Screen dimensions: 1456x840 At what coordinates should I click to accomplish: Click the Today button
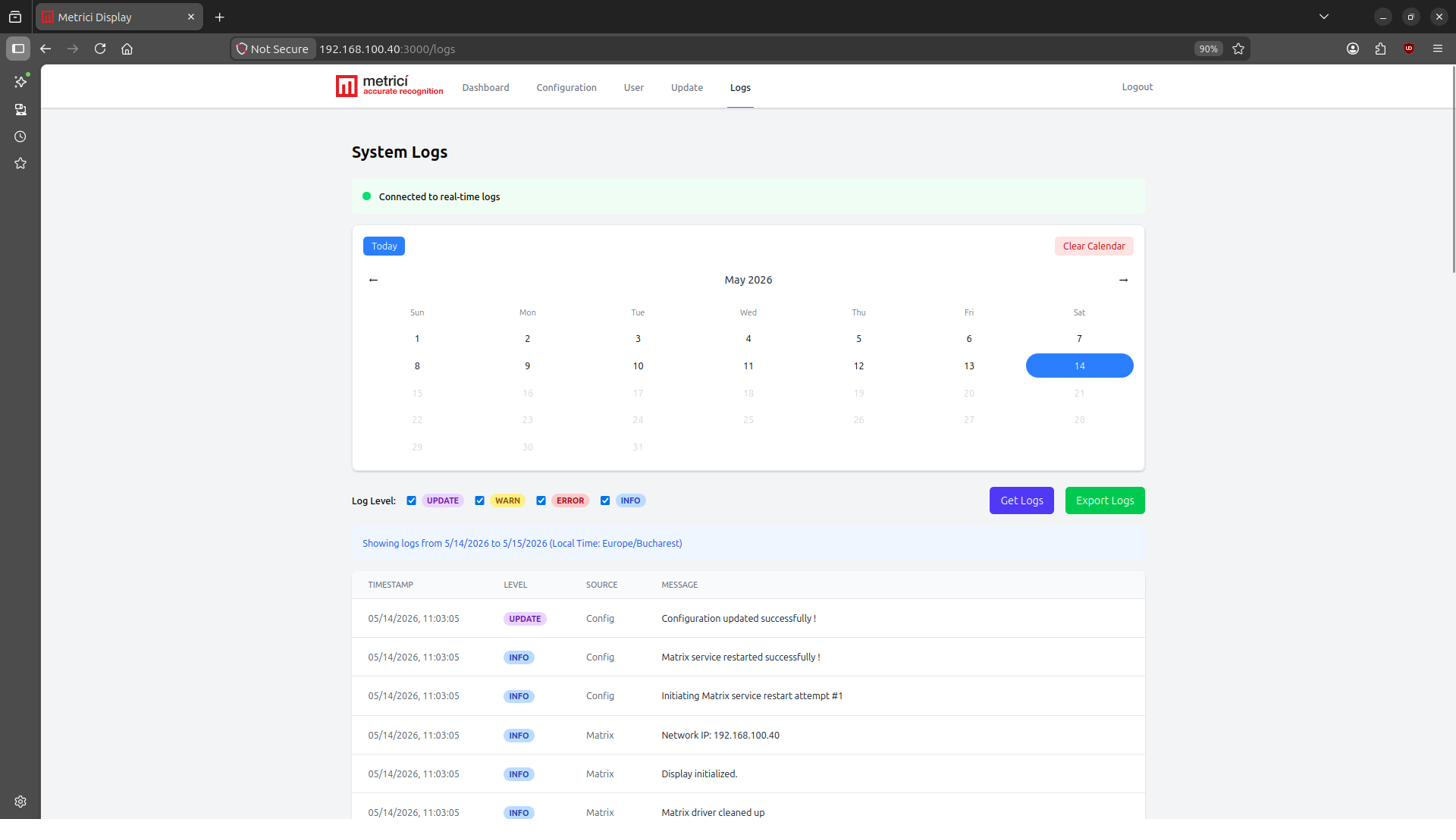tap(384, 246)
